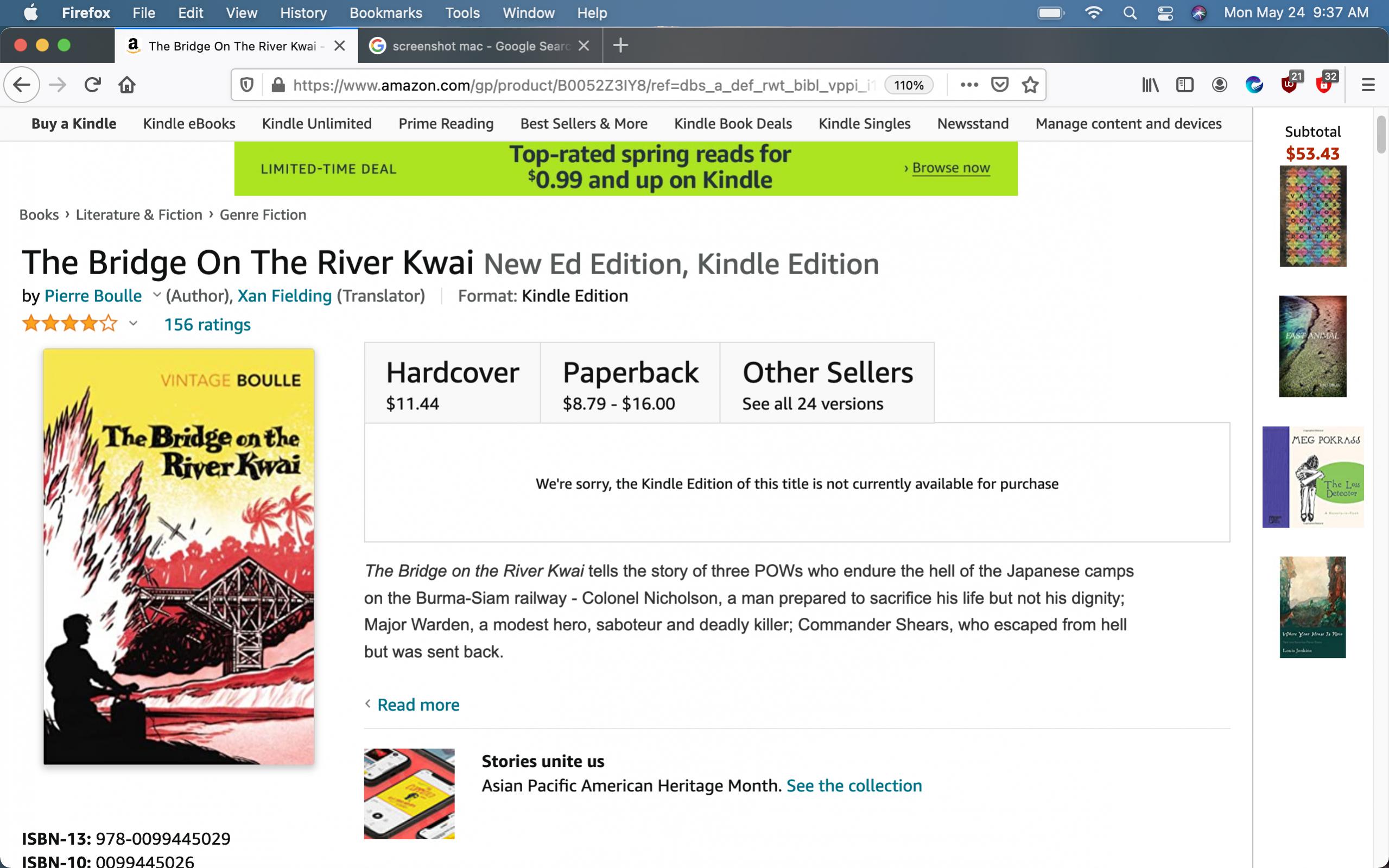This screenshot has width=1389, height=868.
Task: Open the Library bookshelf icon
Action: tap(1150, 85)
